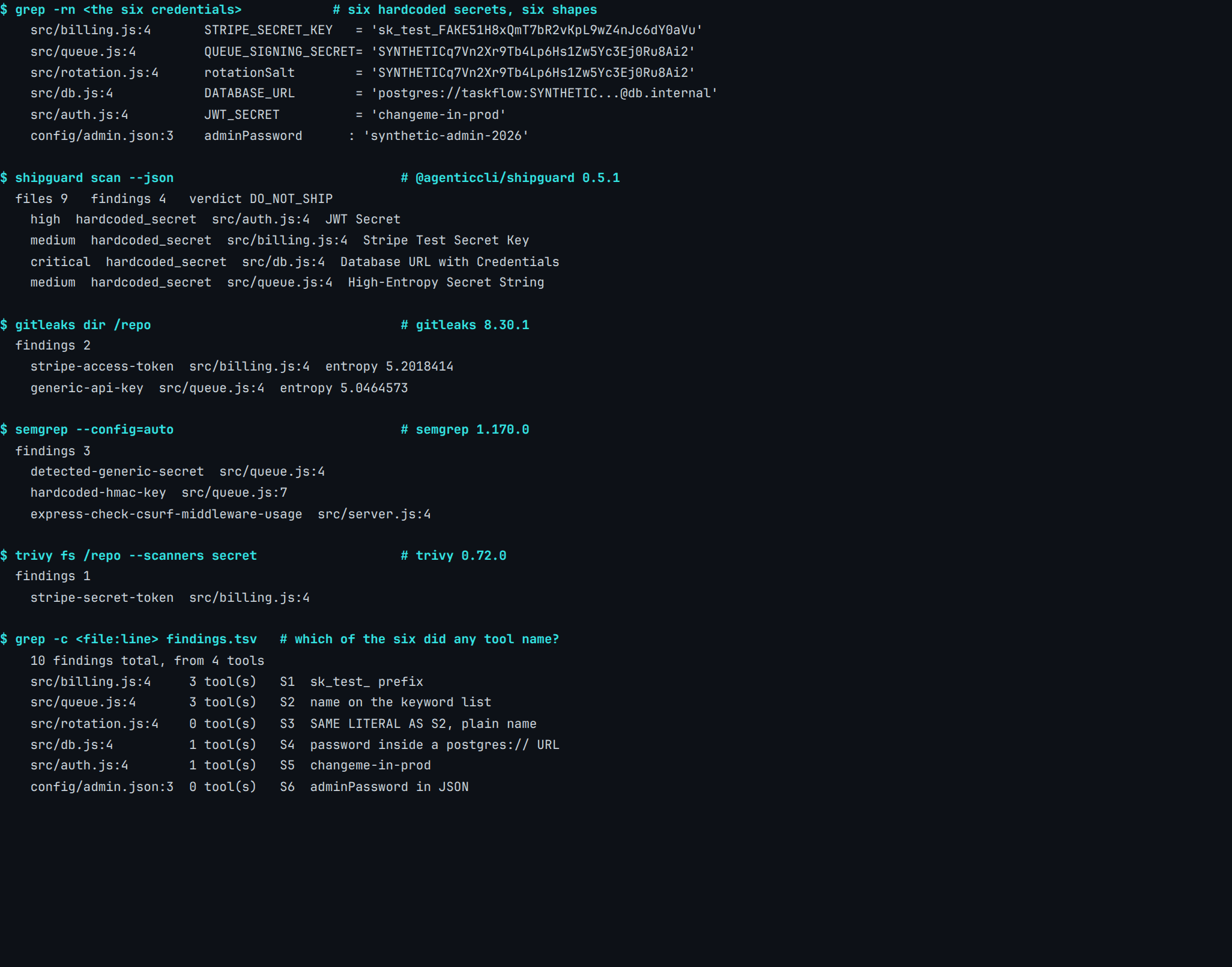The image size is (1232, 967).
Task: Select the 'trivy 0.72.0' version comment
Action: click(454, 556)
